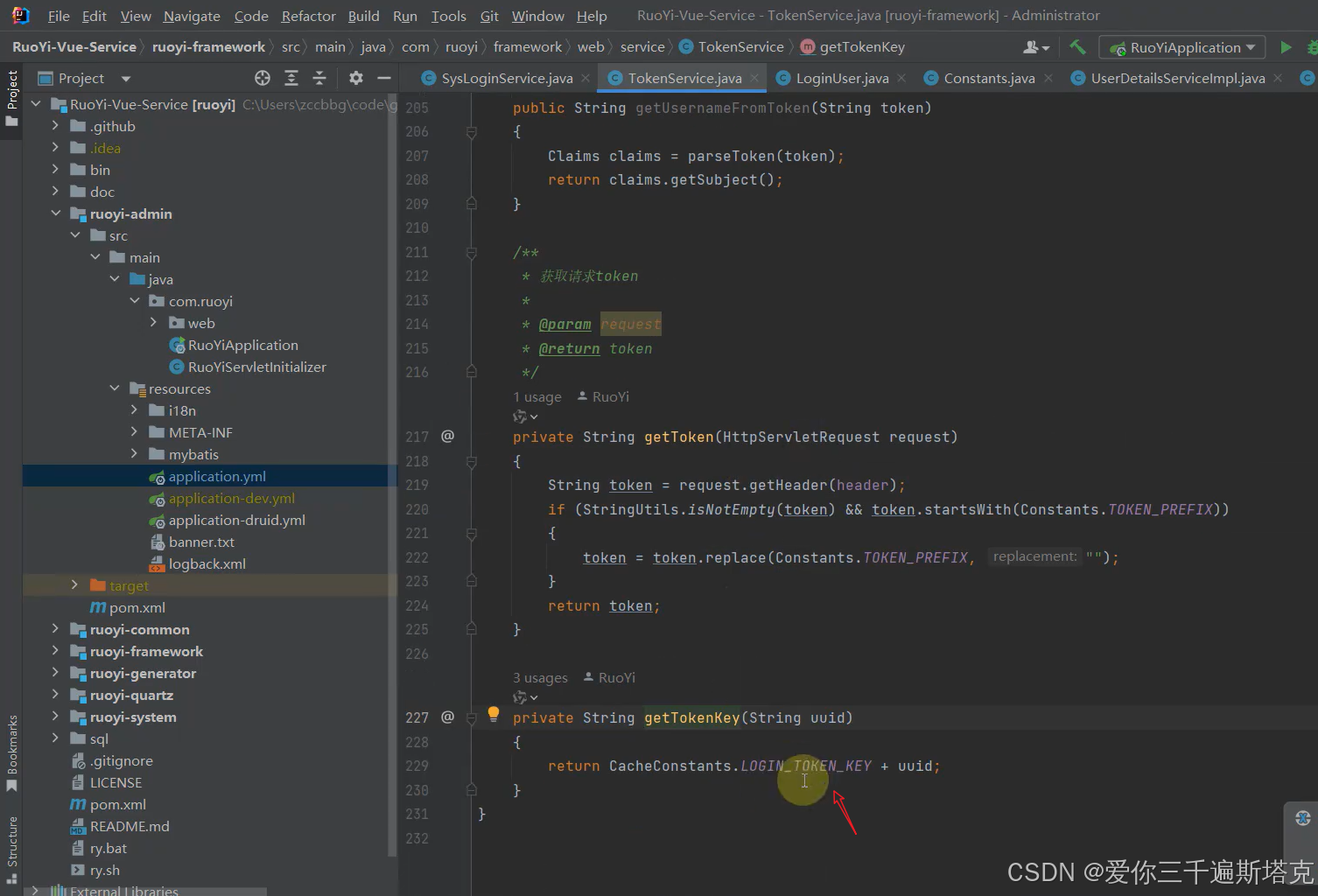Expand the target folder

(75, 585)
